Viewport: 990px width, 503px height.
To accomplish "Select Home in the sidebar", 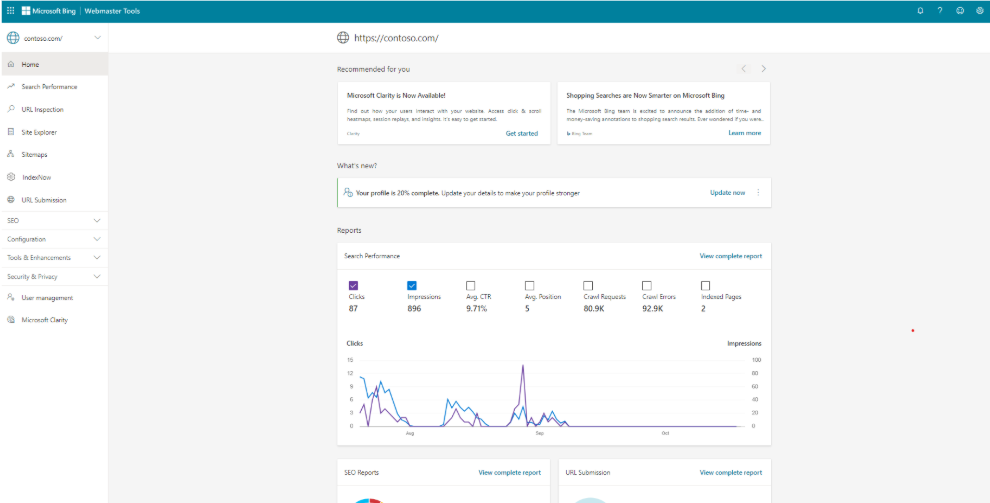I will 54,64.
